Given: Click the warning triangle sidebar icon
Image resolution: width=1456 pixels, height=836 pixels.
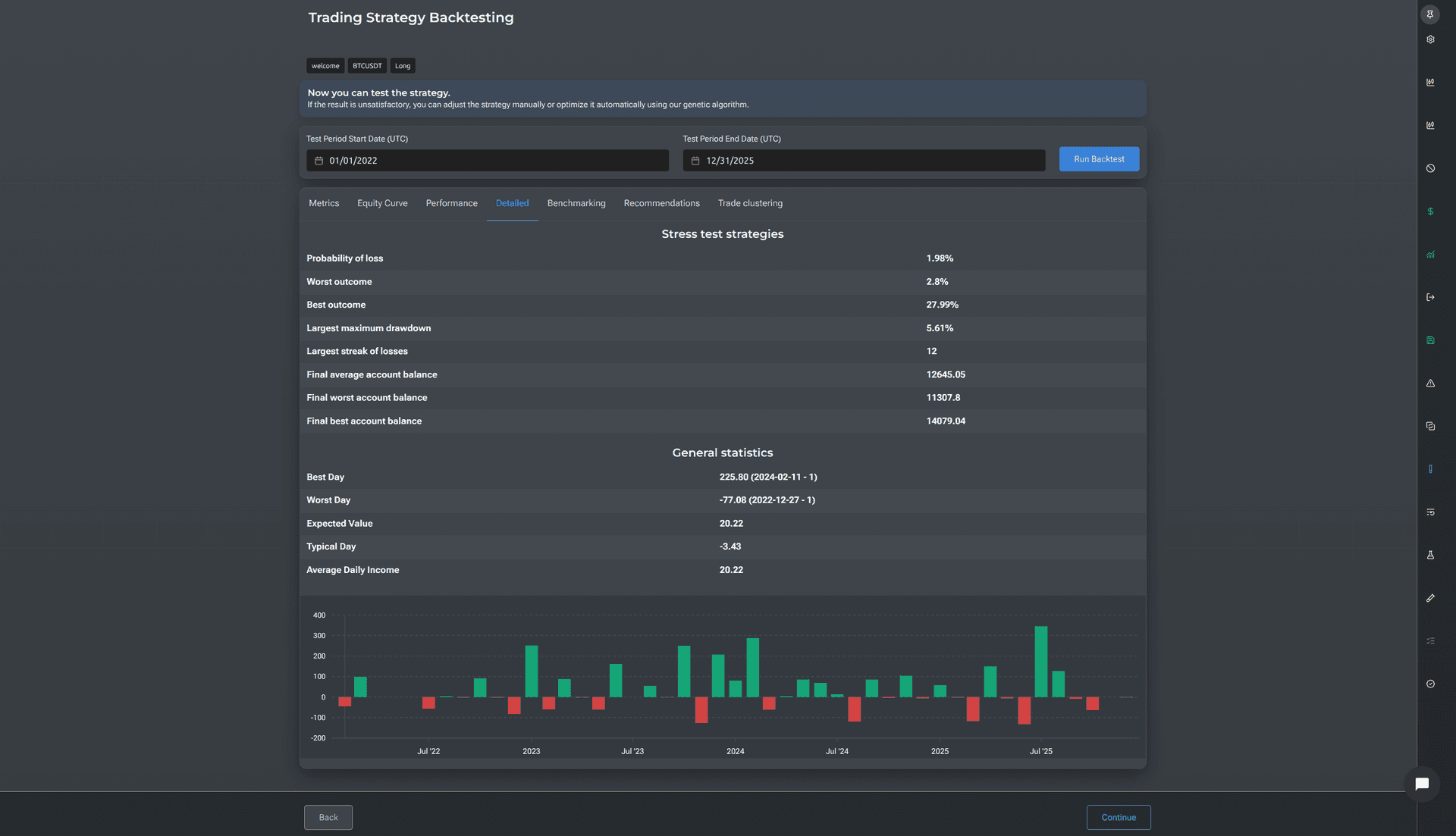Looking at the screenshot, I should (1430, 384).
